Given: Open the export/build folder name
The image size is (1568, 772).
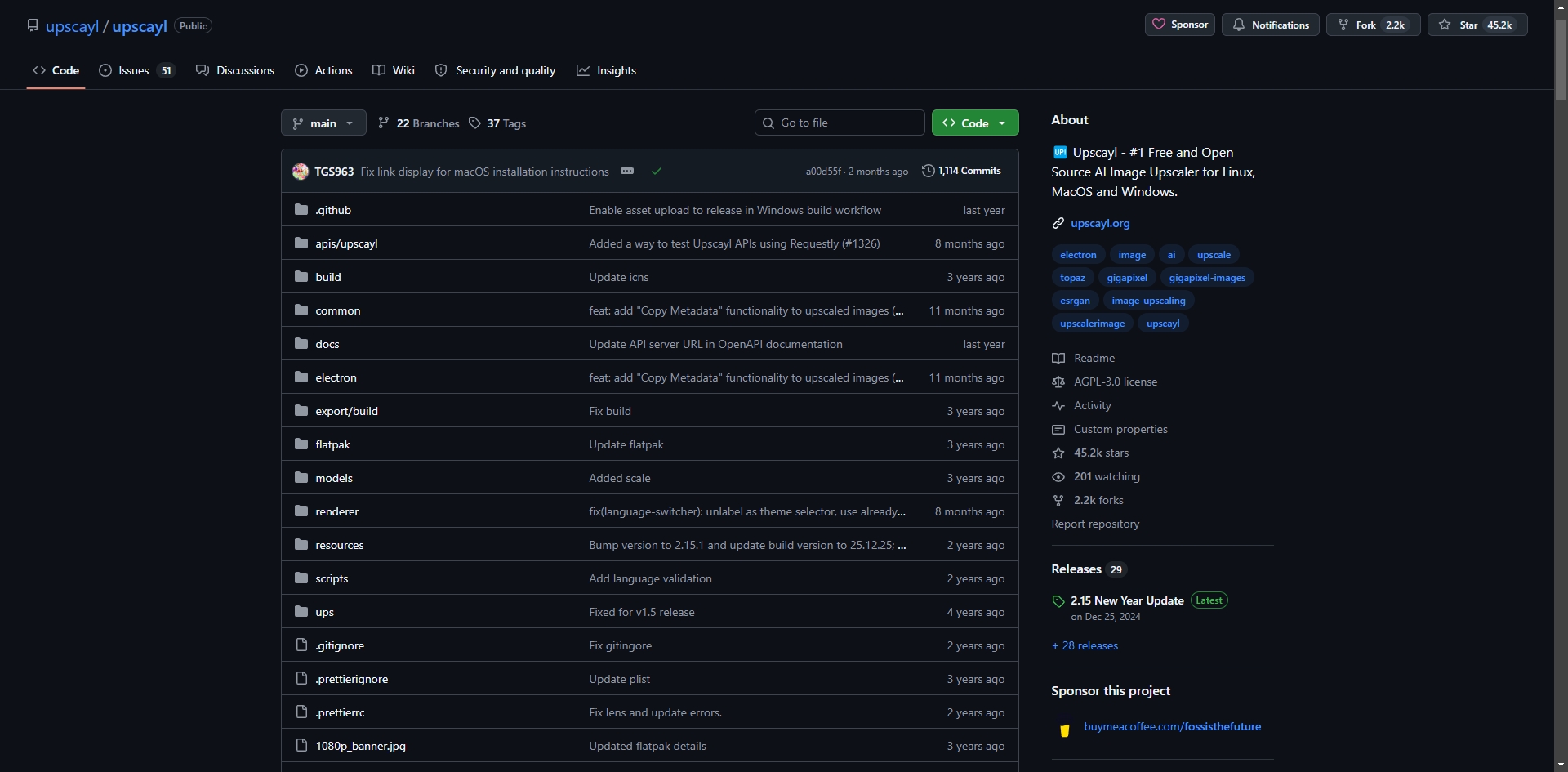Looking at the screenshot, I should coord(346,411).
